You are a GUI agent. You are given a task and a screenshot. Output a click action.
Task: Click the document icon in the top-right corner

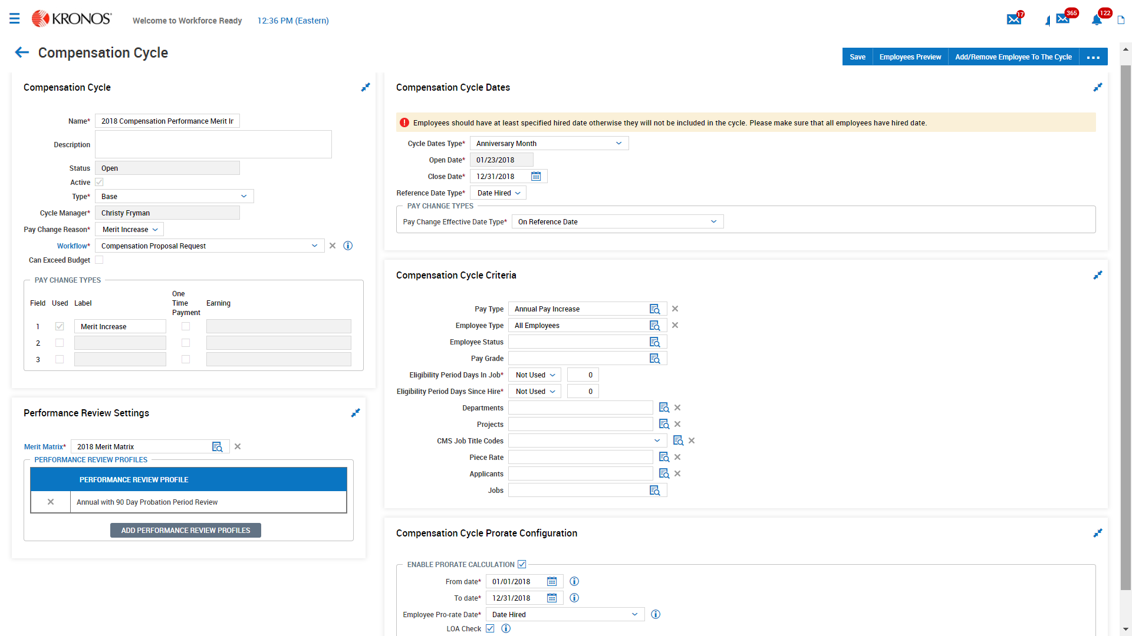click(x=1119, y=18)
